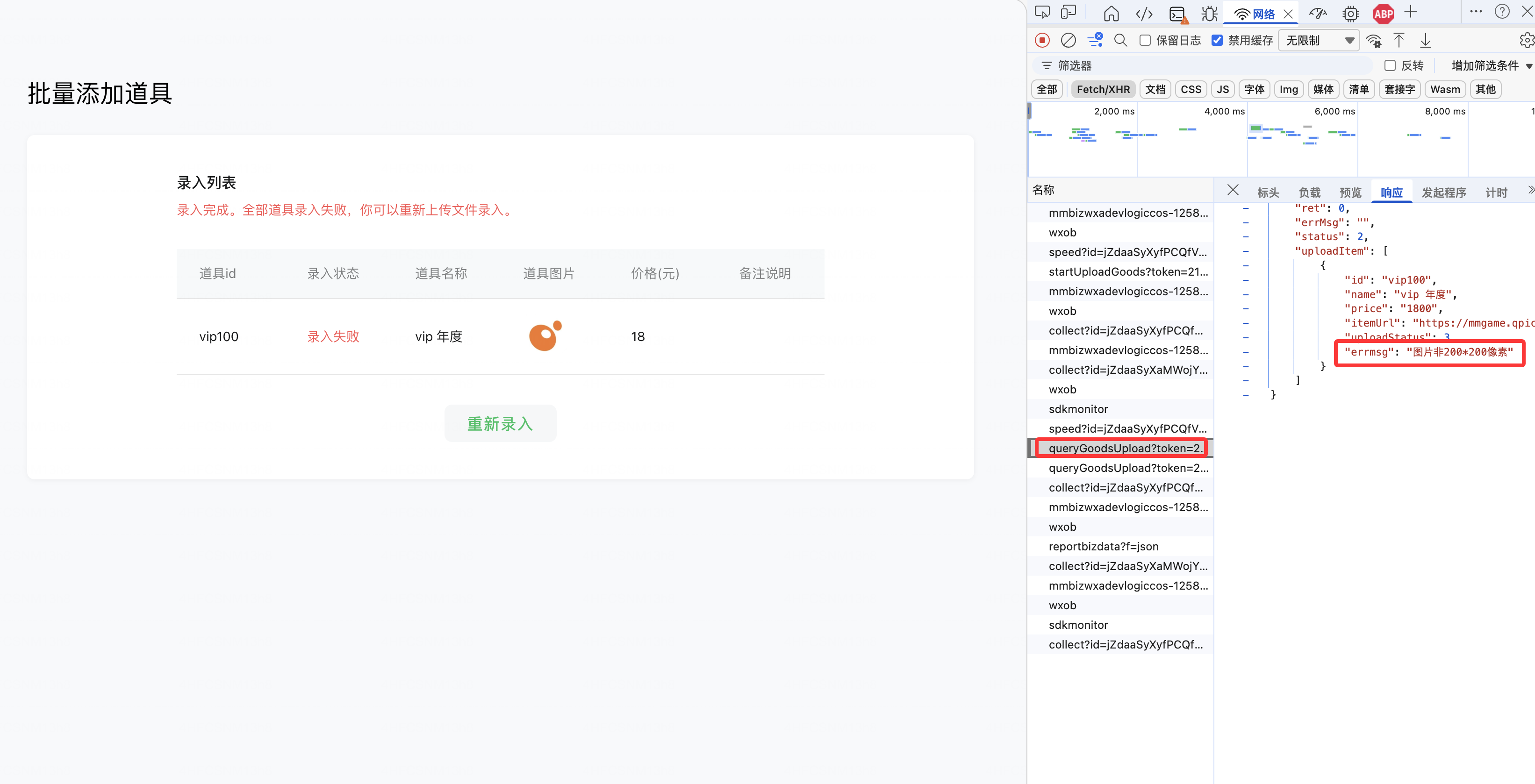Open the ABP extension panel
This screenshot has height=784, width=1535.
coord(1383,13)
